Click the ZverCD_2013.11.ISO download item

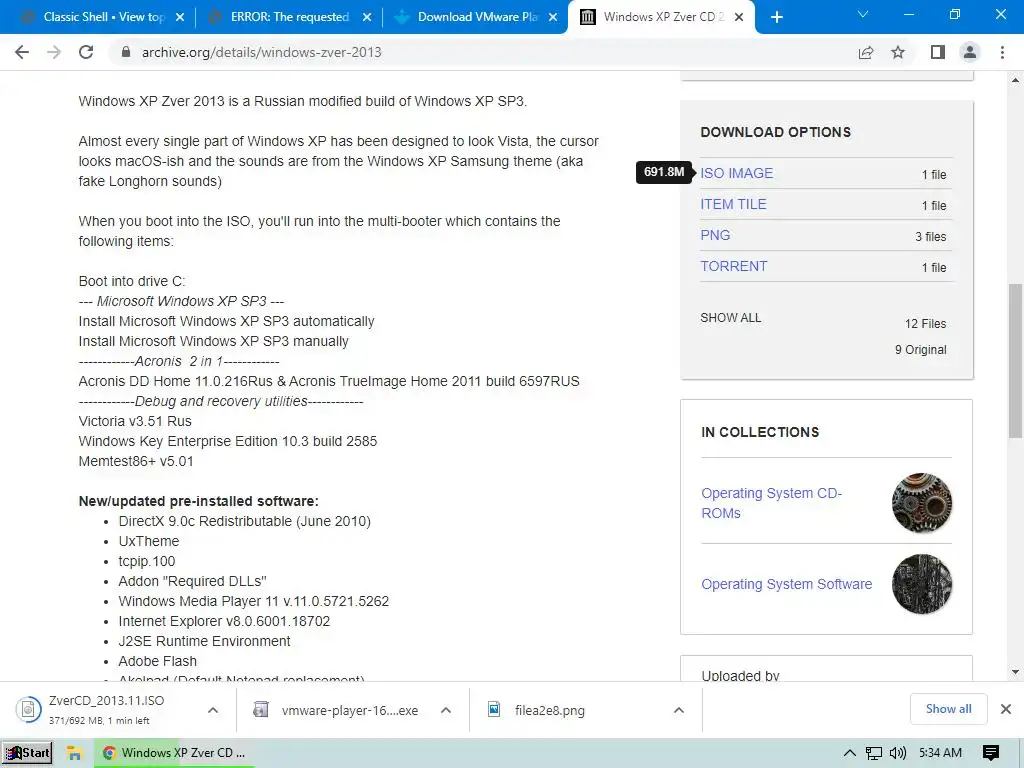tap(104, 710)
